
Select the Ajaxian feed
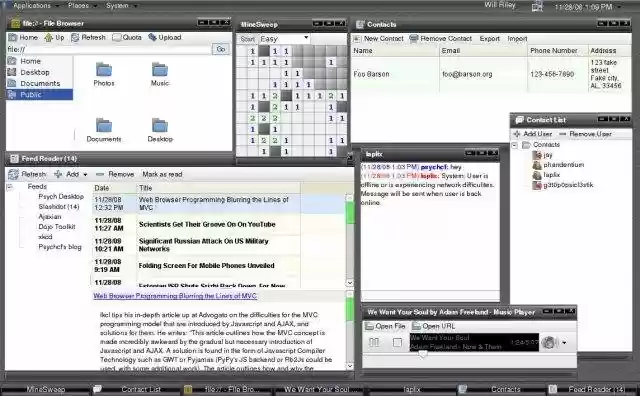50,216
